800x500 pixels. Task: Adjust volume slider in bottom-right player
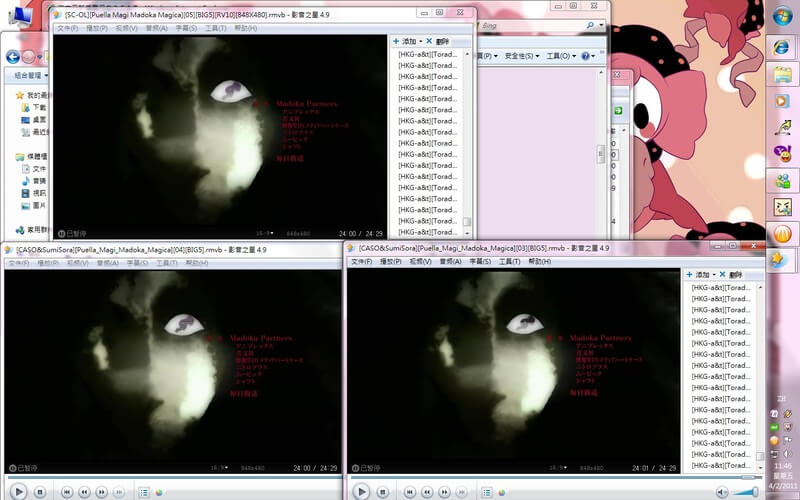[x=745, y=492]
